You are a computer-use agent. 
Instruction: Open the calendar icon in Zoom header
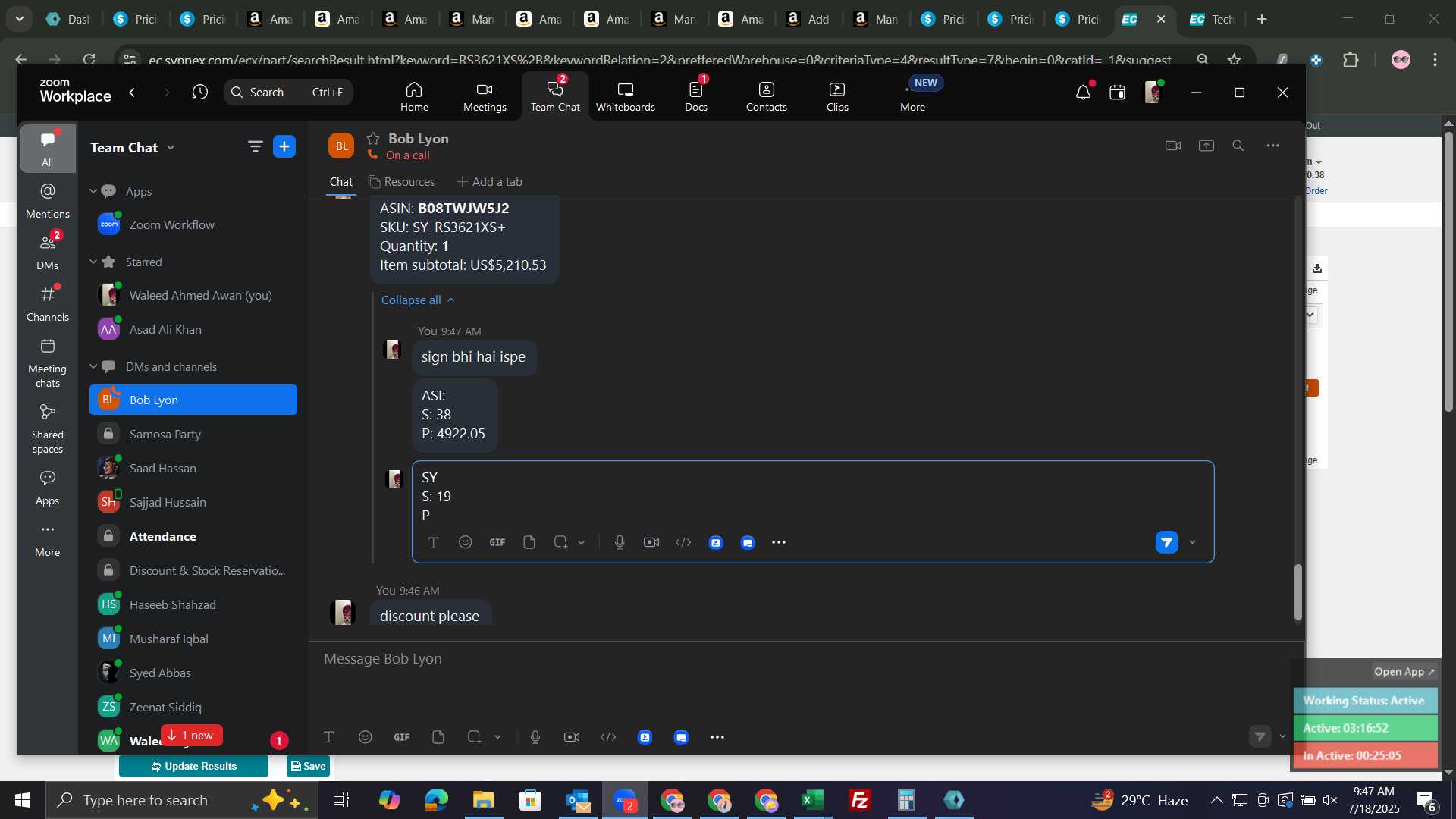(x=1117, y=93)
